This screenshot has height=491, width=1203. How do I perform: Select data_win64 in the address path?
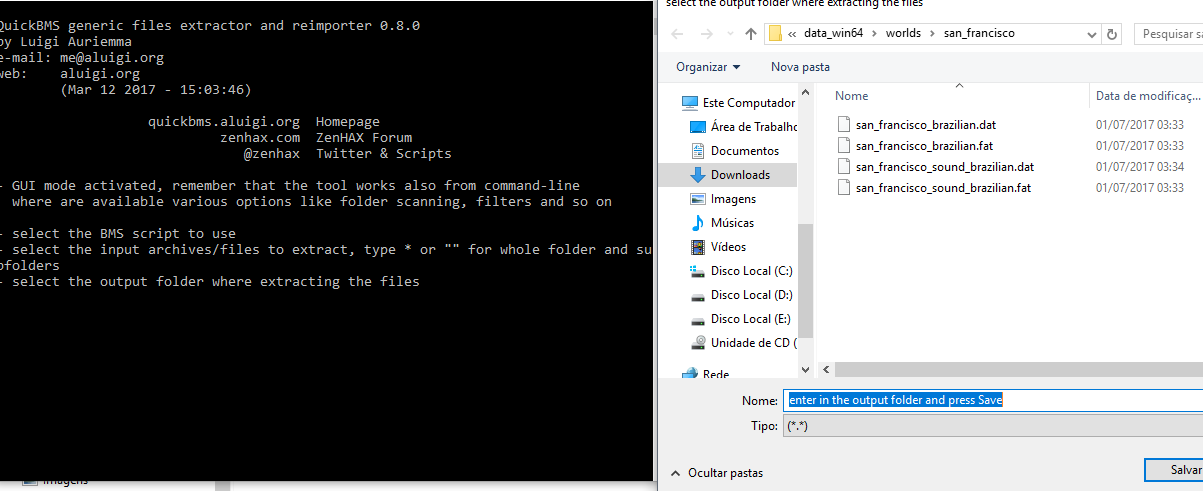pyautogui.click(x=834, y=33)
